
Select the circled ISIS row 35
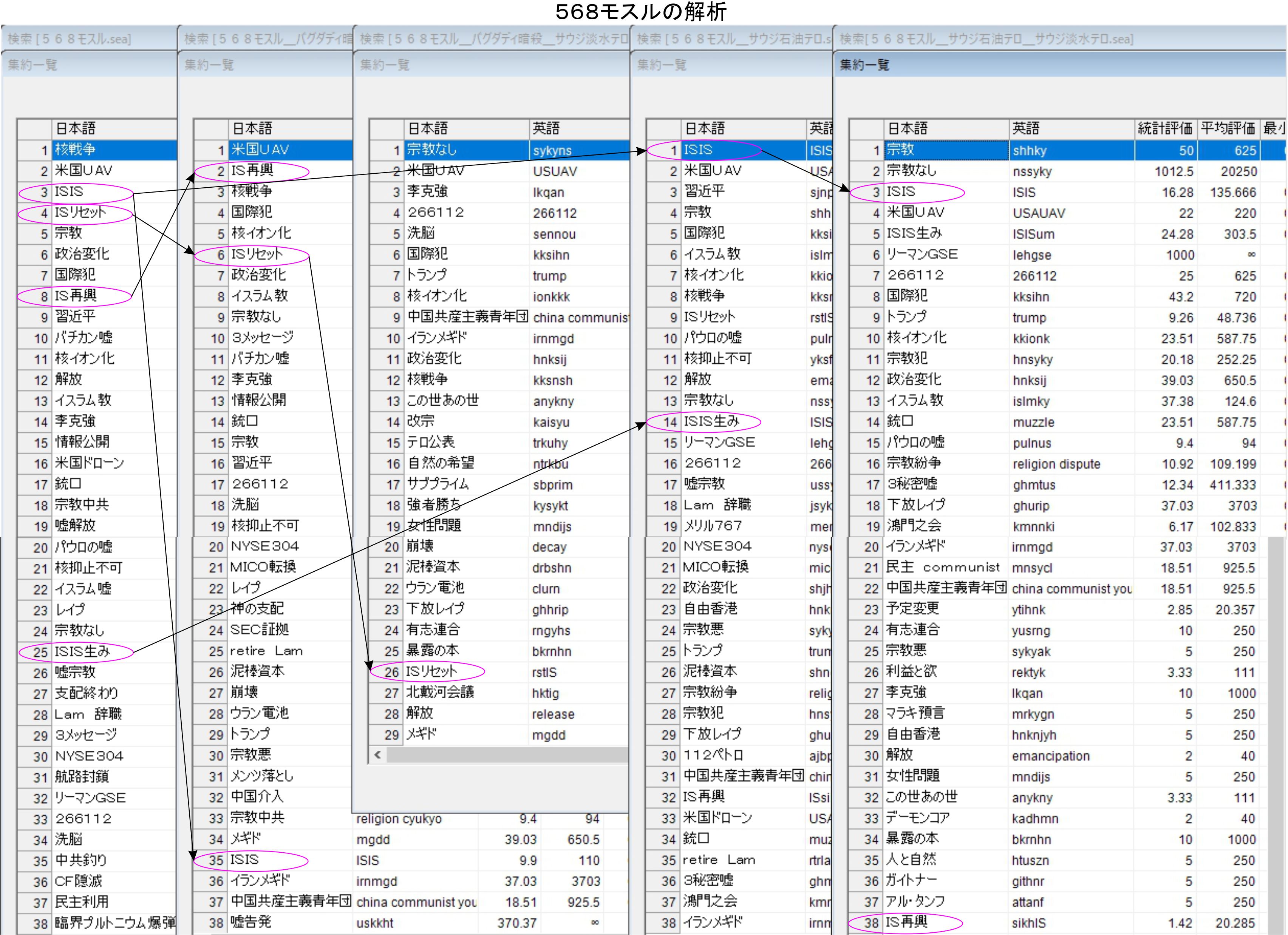[x=244, y=860]
